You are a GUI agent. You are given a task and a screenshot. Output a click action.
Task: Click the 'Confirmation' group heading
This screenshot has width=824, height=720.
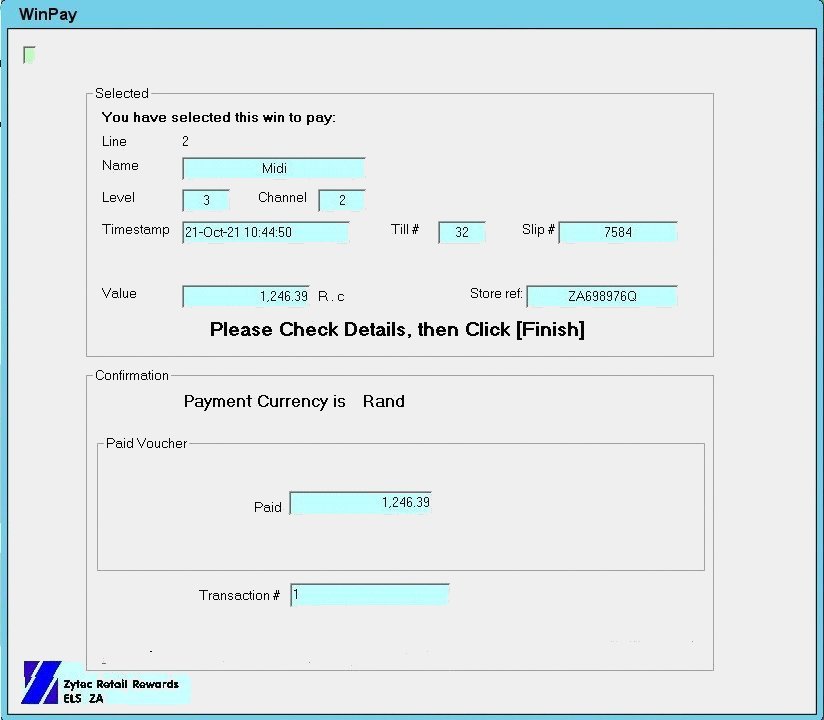click(x=132, y=375)
